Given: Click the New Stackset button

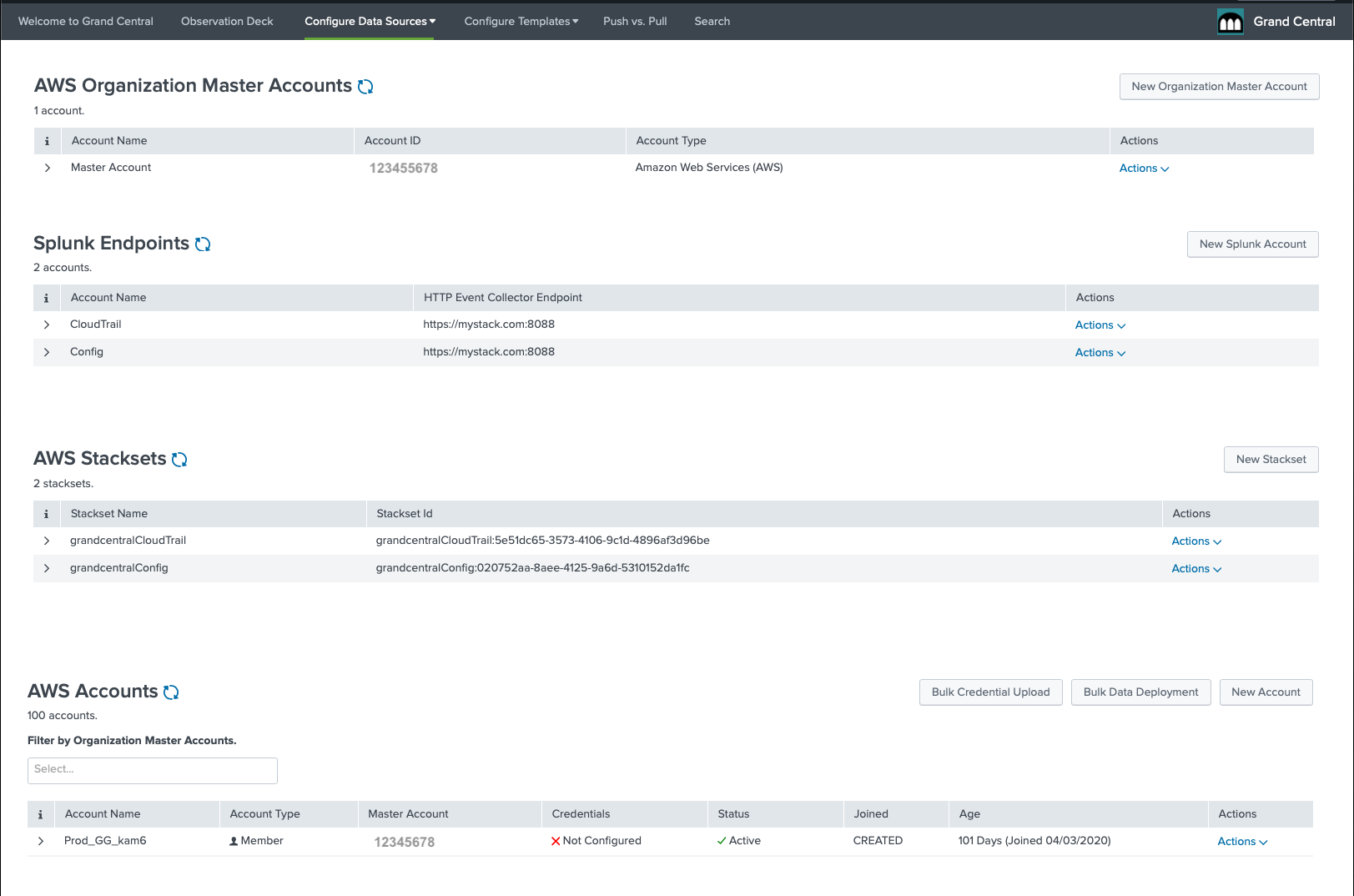Looking at the screenshot, I should pyautogui.click(x=1271, y=460).
